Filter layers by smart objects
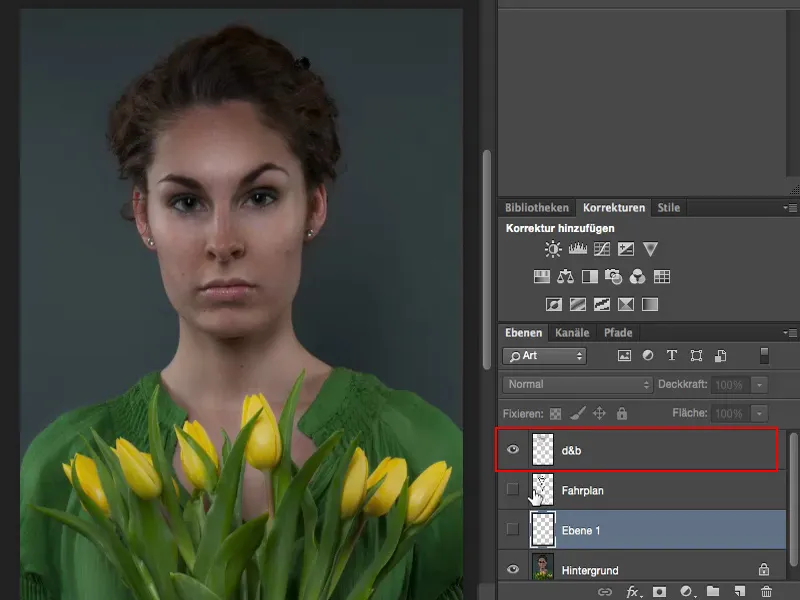 pos(720,356)
